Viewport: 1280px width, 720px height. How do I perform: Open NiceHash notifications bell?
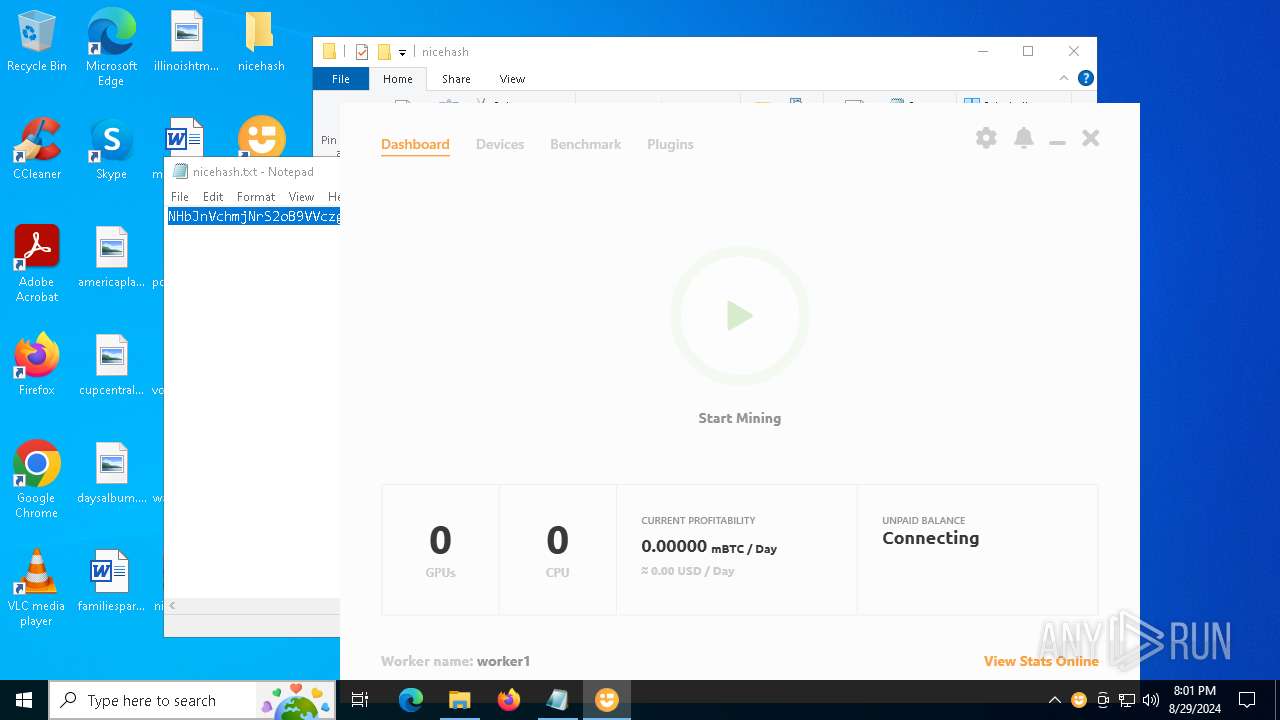[x=1024, y=138]
